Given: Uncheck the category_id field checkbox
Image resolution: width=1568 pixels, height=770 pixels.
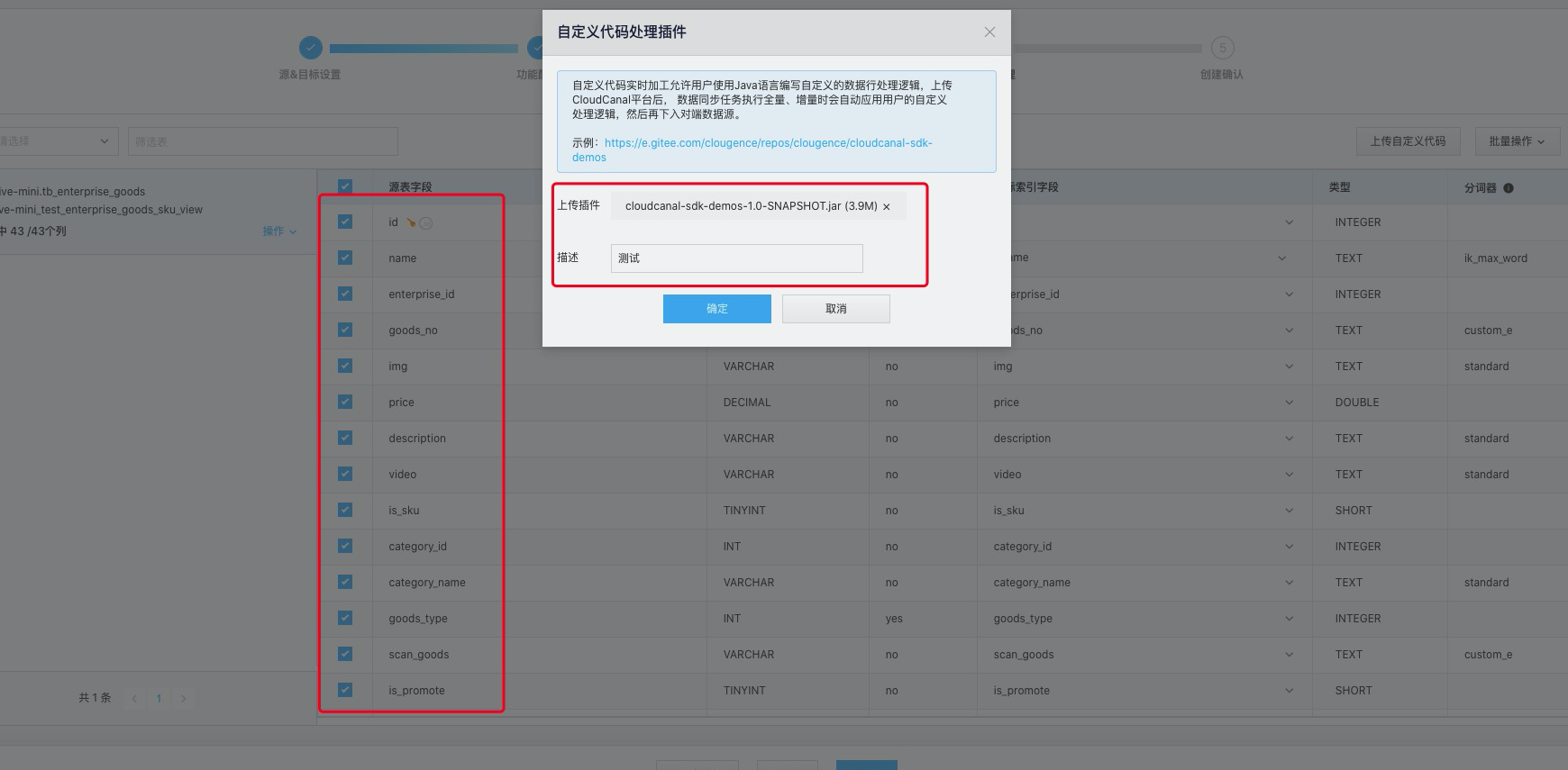Looking at the screenshot, I should pos(345,546).
